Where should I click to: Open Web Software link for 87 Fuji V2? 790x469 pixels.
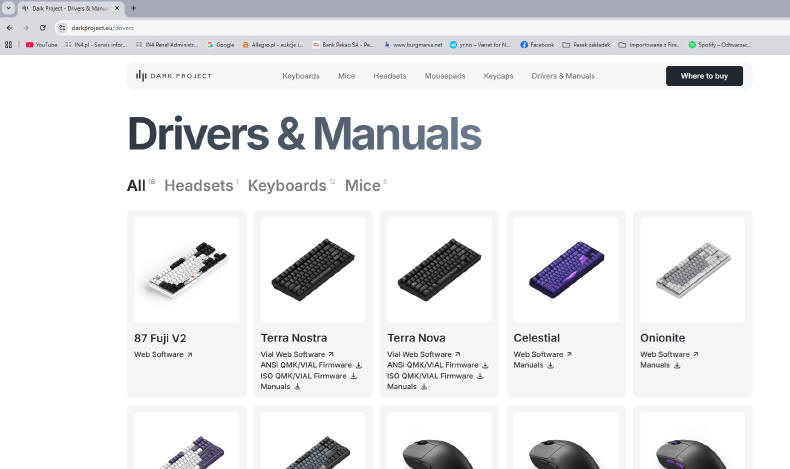(163, 354)
